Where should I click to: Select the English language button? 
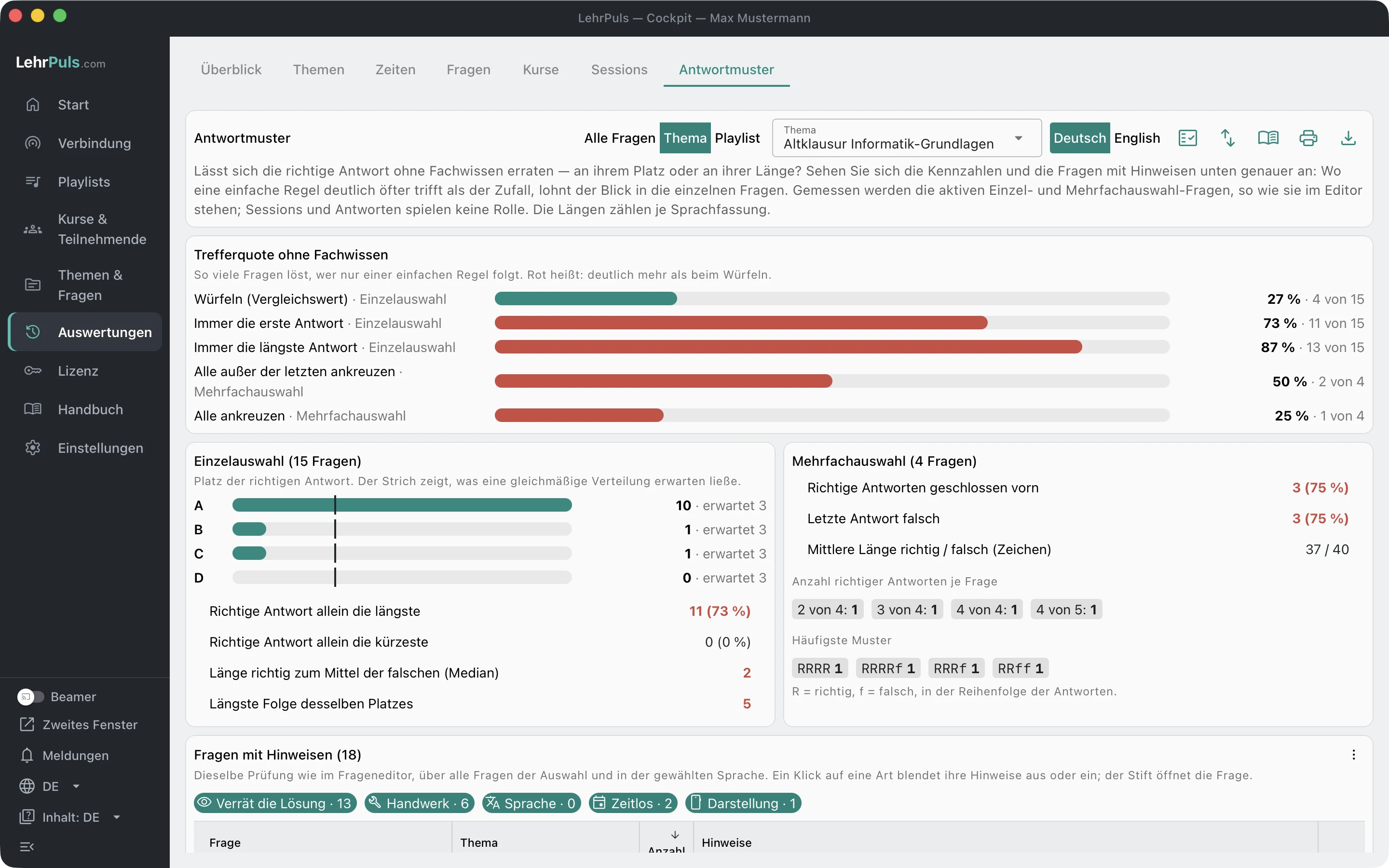[x=1136, y=138]
